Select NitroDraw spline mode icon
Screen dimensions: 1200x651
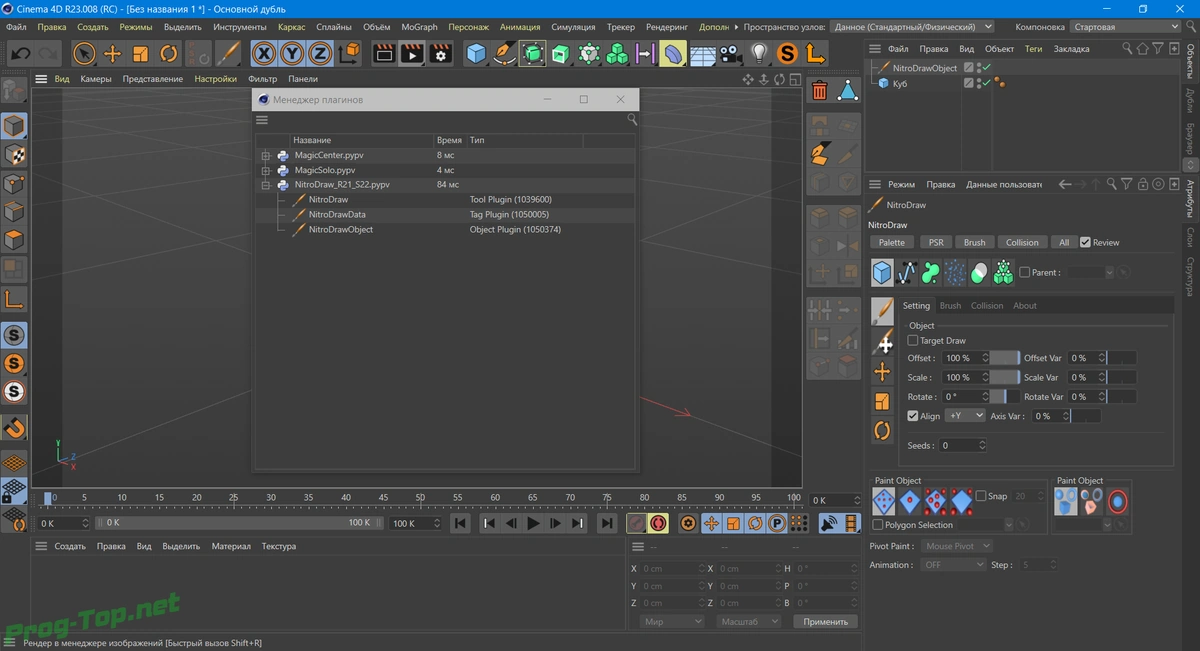pyautogui.click(x=907, y=272)
